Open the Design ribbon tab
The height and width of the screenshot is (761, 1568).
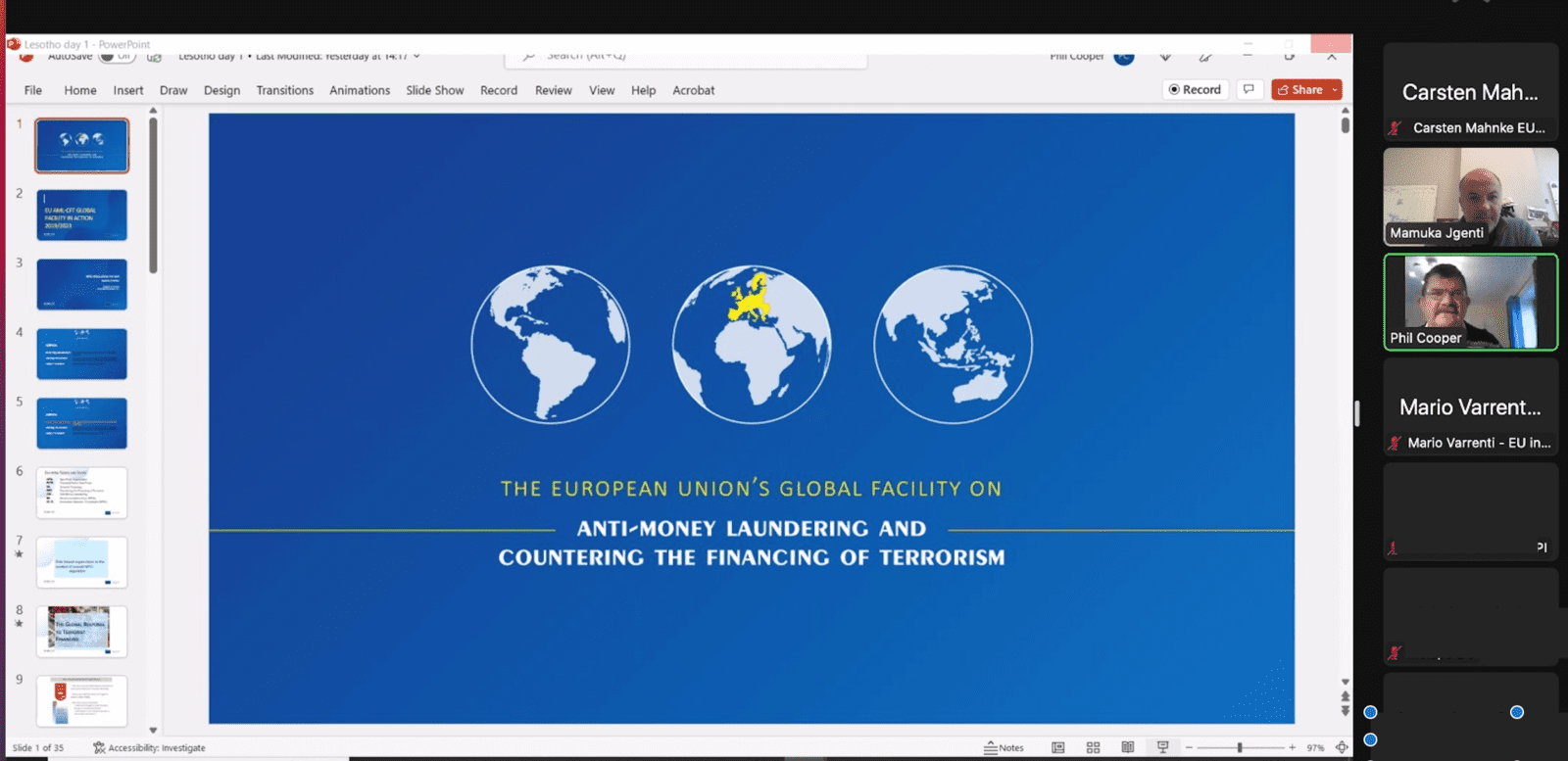pyautogui.click(x=221, y=90)
